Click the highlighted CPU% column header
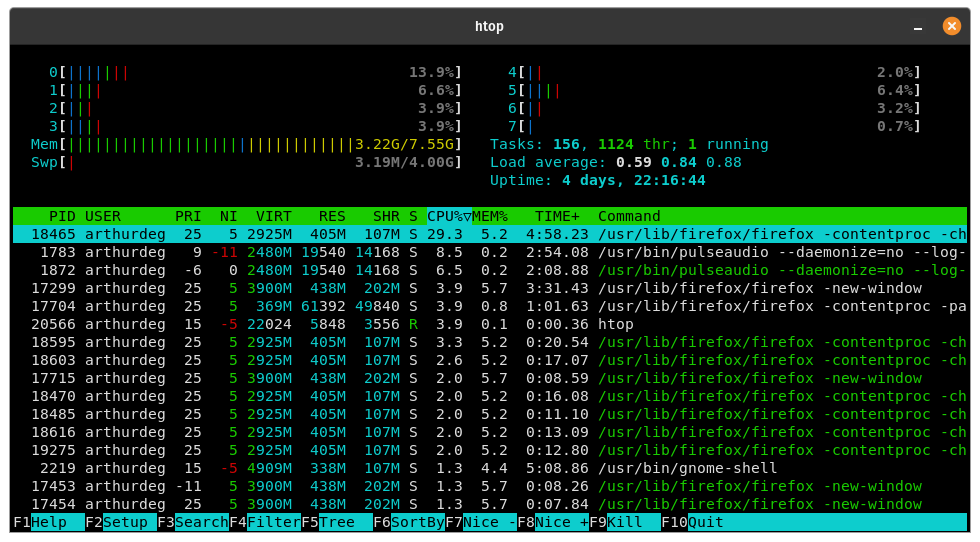Image resolution: width=980 pixels, height=542 pixels. click(449, 216)
